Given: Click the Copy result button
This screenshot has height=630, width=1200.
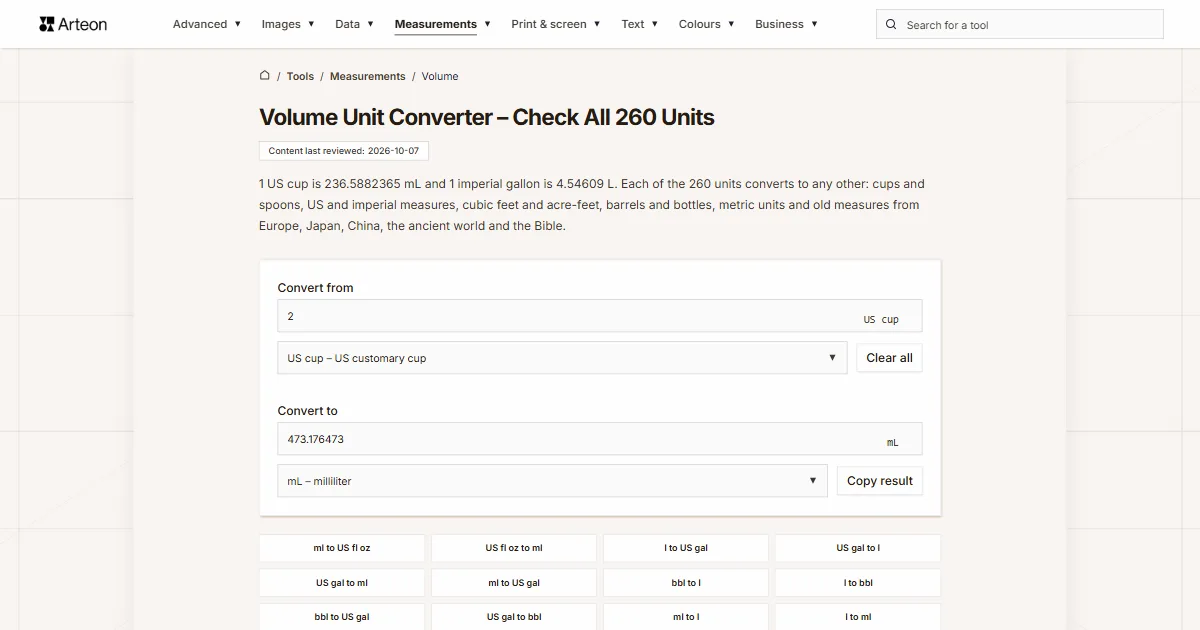Looking at the screenshot, I should tap(880, 481).
